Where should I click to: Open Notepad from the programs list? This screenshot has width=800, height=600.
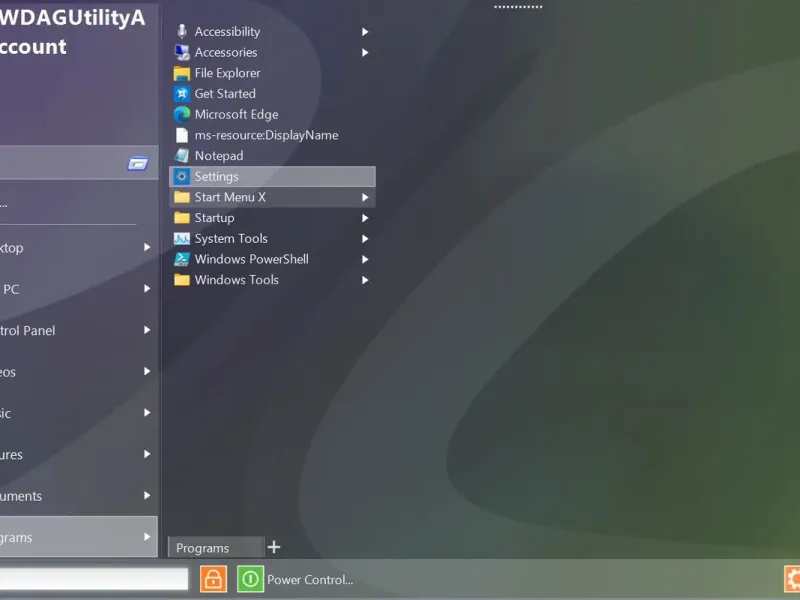click(272, 156)
